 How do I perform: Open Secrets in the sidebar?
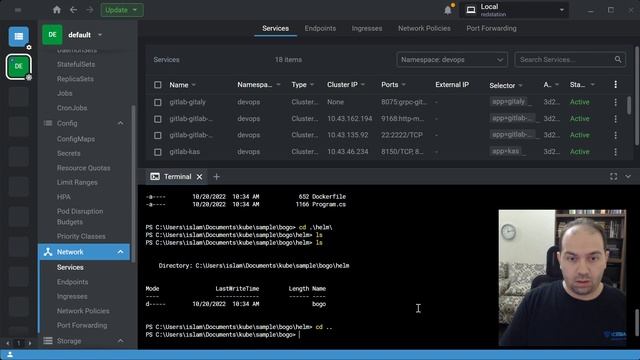(x=69, y=153)
